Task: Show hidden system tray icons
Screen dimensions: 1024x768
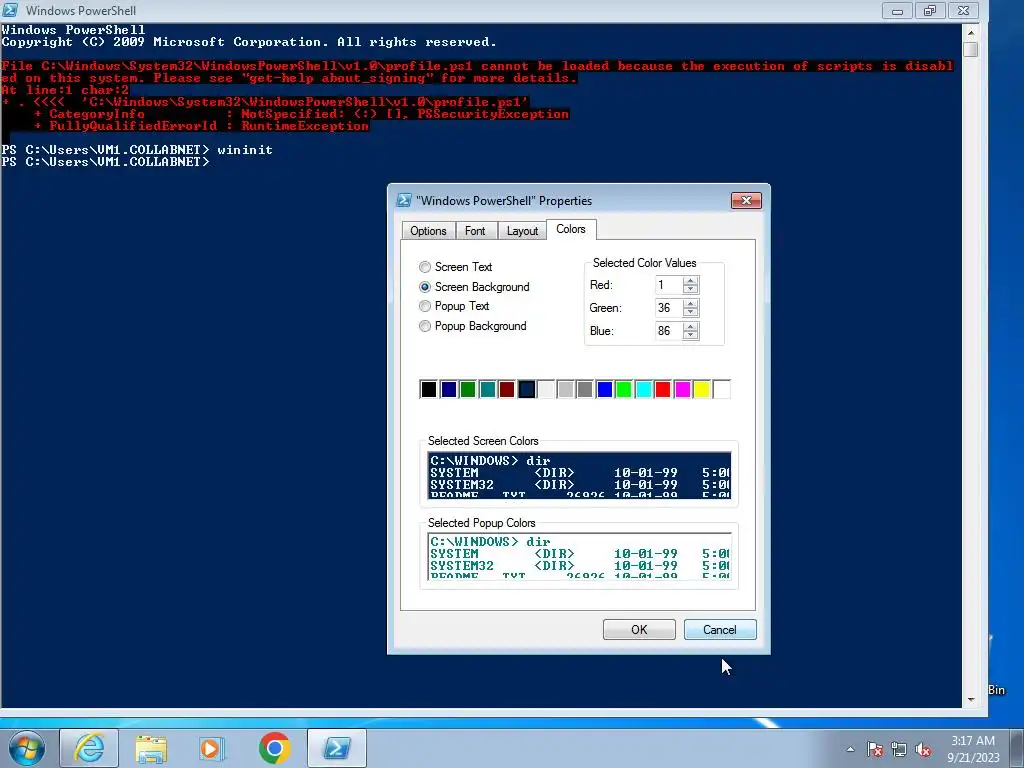Action: coord(850,749)
